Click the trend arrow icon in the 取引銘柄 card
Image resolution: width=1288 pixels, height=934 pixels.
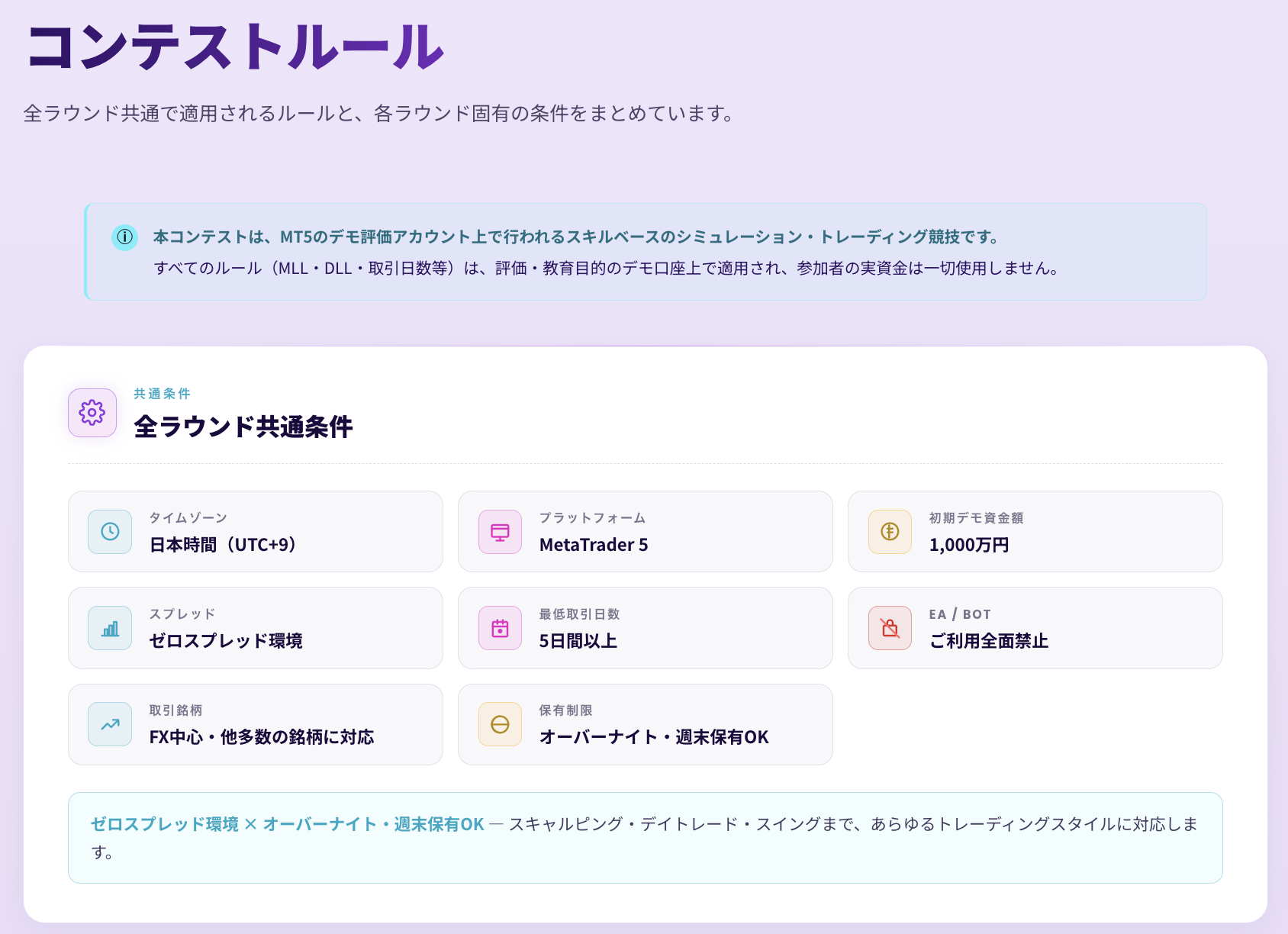point(110,724)
